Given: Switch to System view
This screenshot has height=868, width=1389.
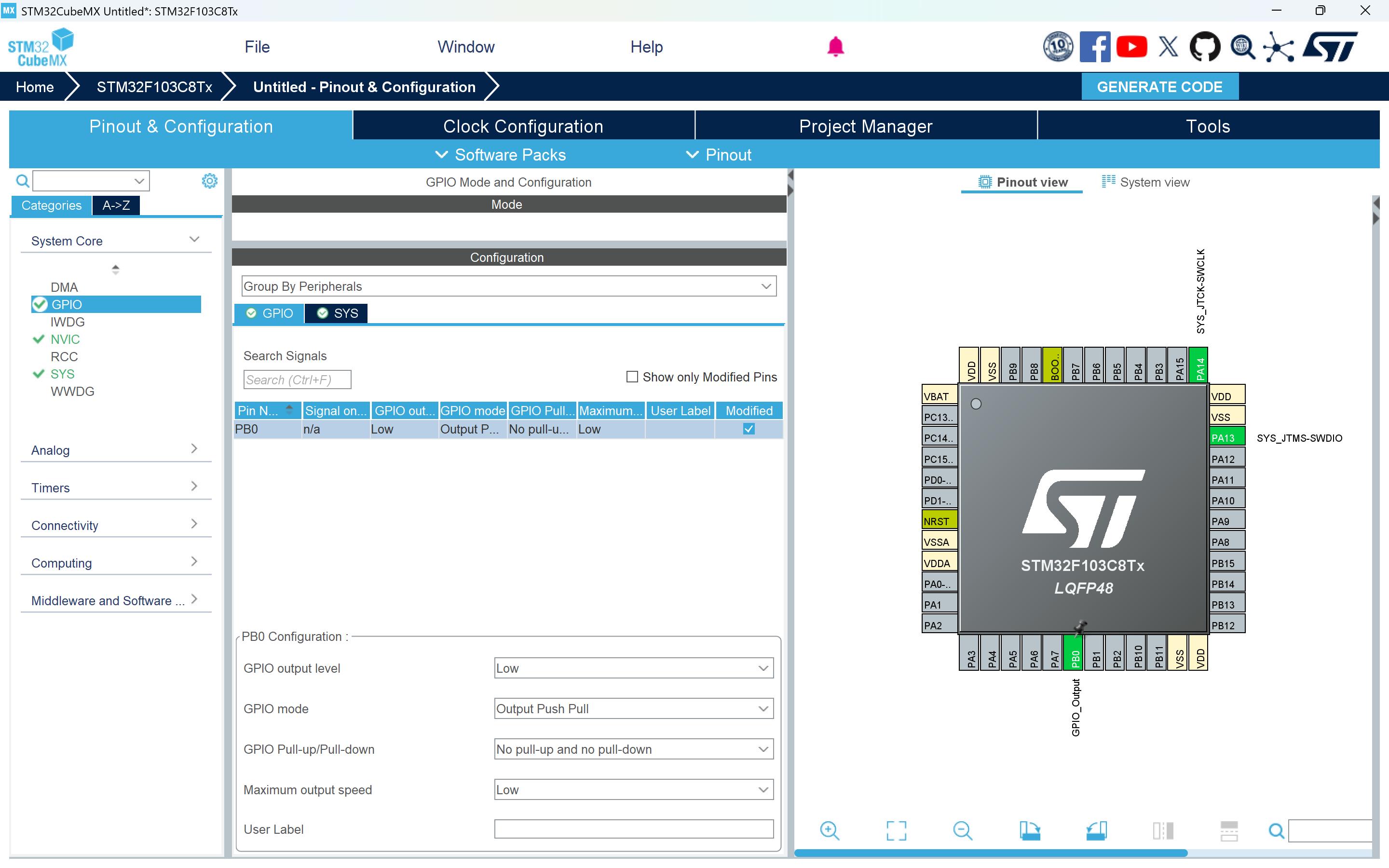Looking at the screenshot, I should tap(1145, 182).
